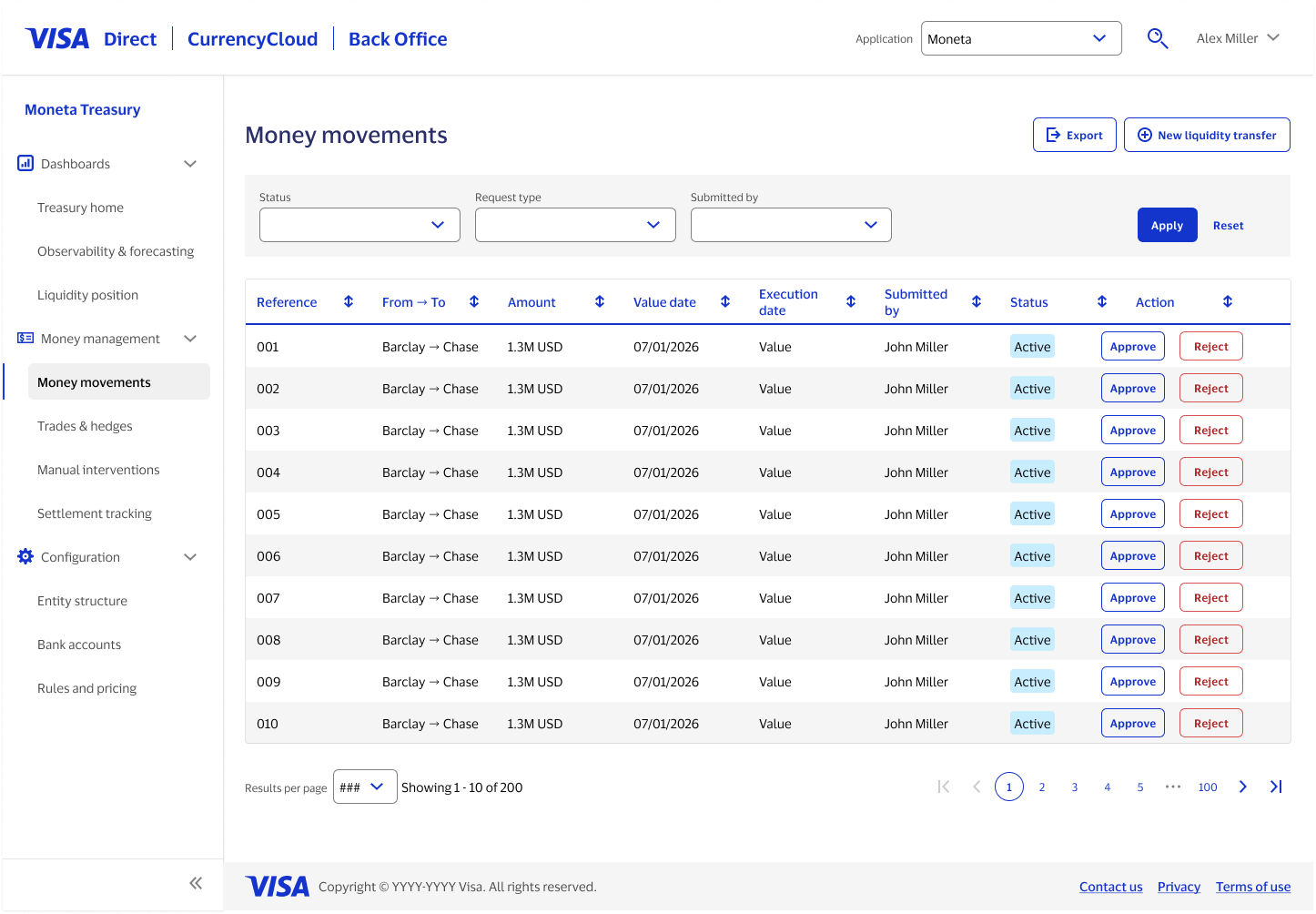Image resolution: width=1316 pixels, height=914 pixels.
Task: Sort table by Value date column
Action: [725, 301]
